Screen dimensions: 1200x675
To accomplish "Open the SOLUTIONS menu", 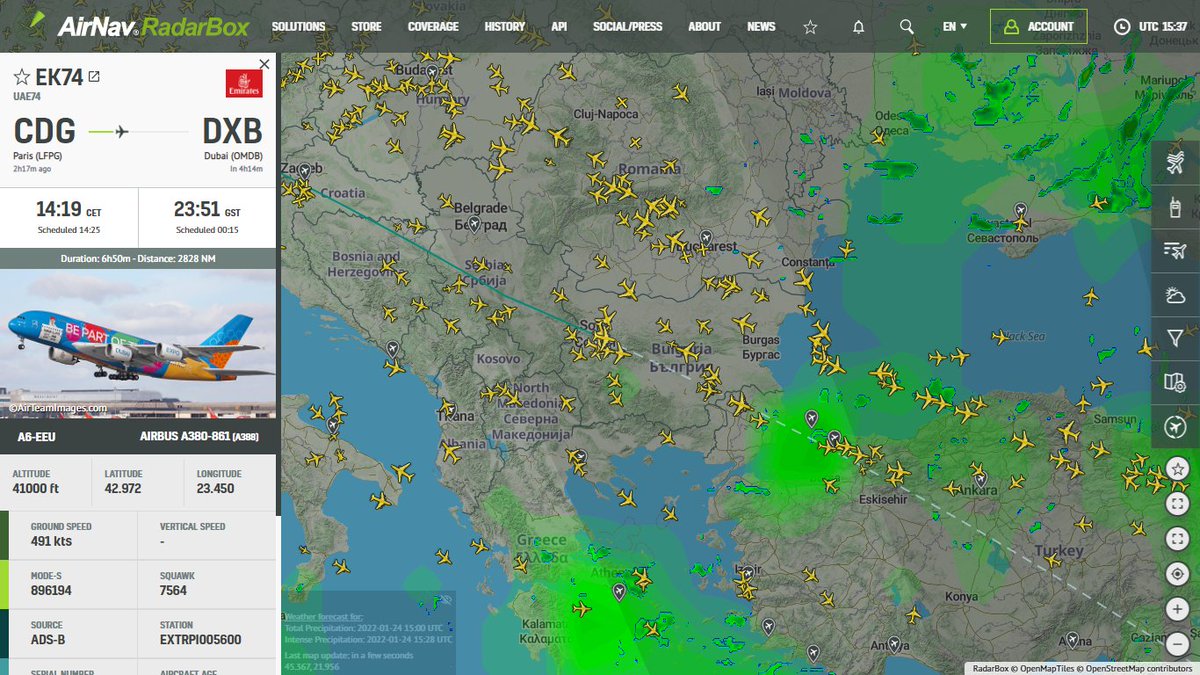I will 299,27.
